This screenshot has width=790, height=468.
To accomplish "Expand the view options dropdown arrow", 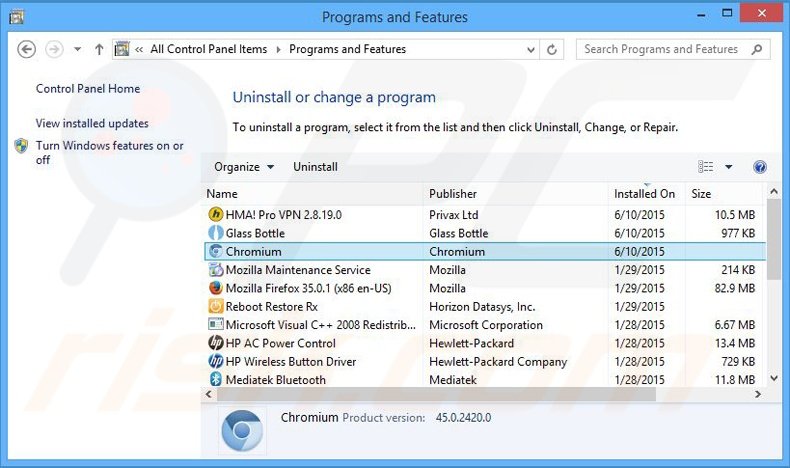I will pos(729,167).
